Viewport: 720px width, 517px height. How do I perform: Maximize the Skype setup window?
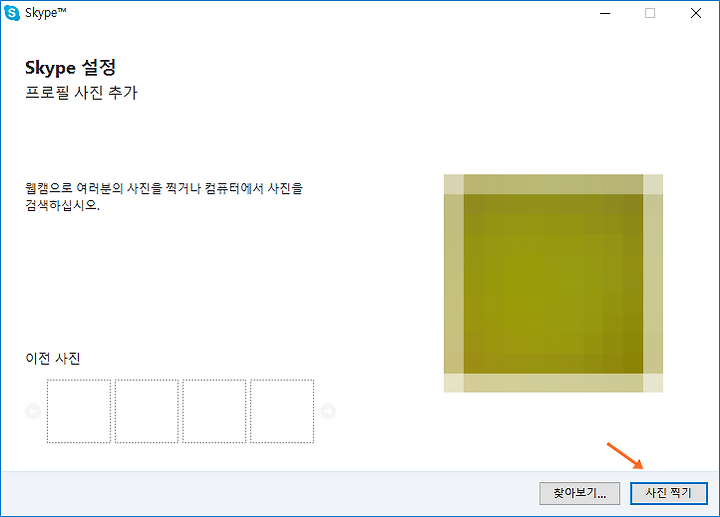tap(650, 13)
